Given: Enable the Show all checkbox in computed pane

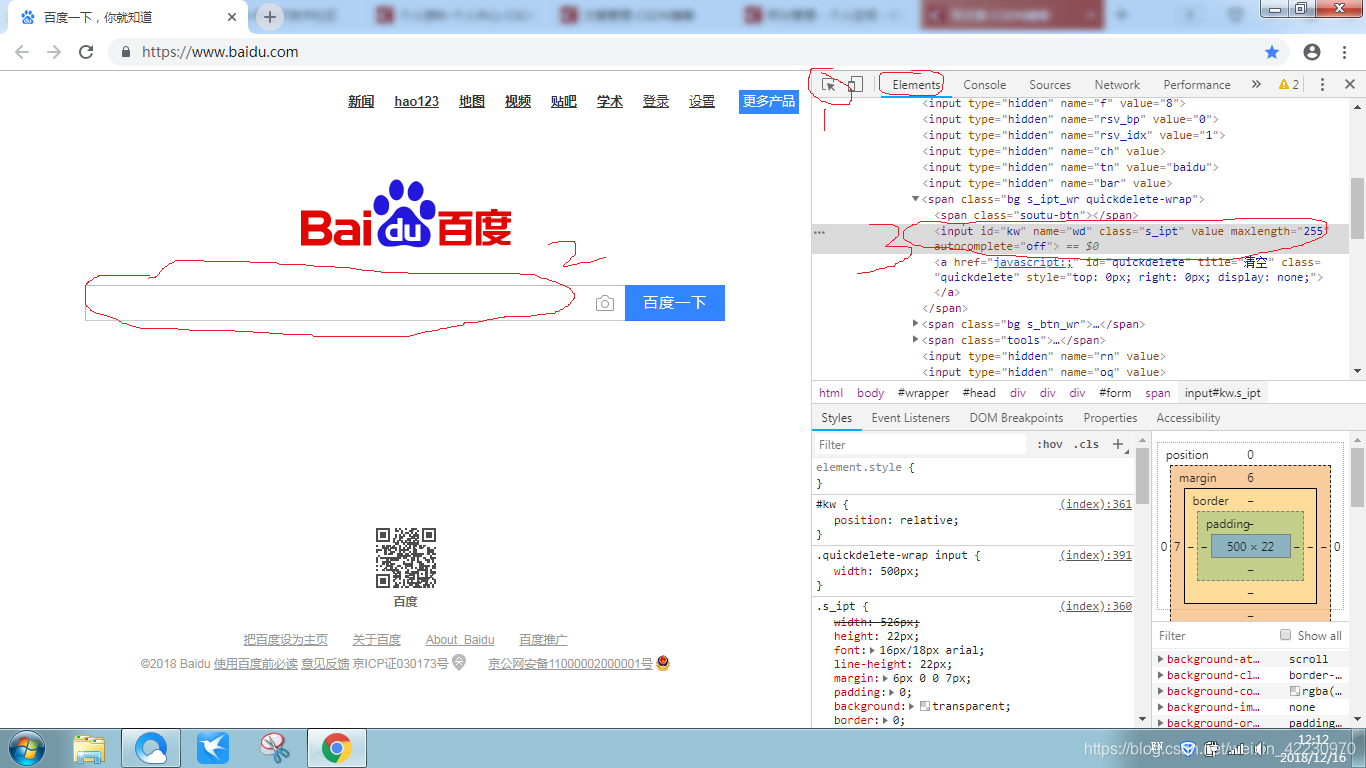Looking at the screenshot, I should point(1286,635).
